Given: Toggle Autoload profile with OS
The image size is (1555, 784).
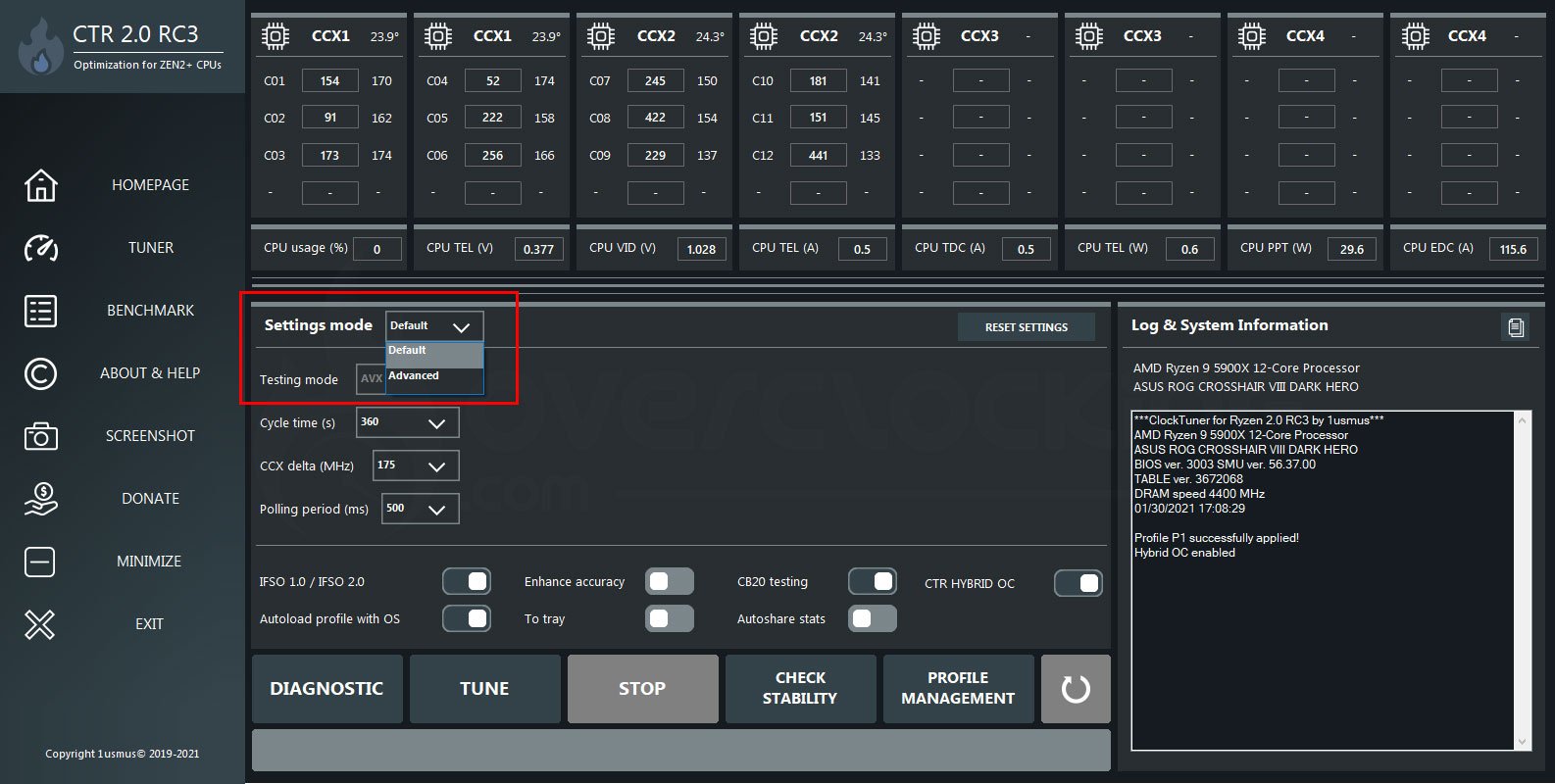Looking at the screenshot, I should click(467, 618).
